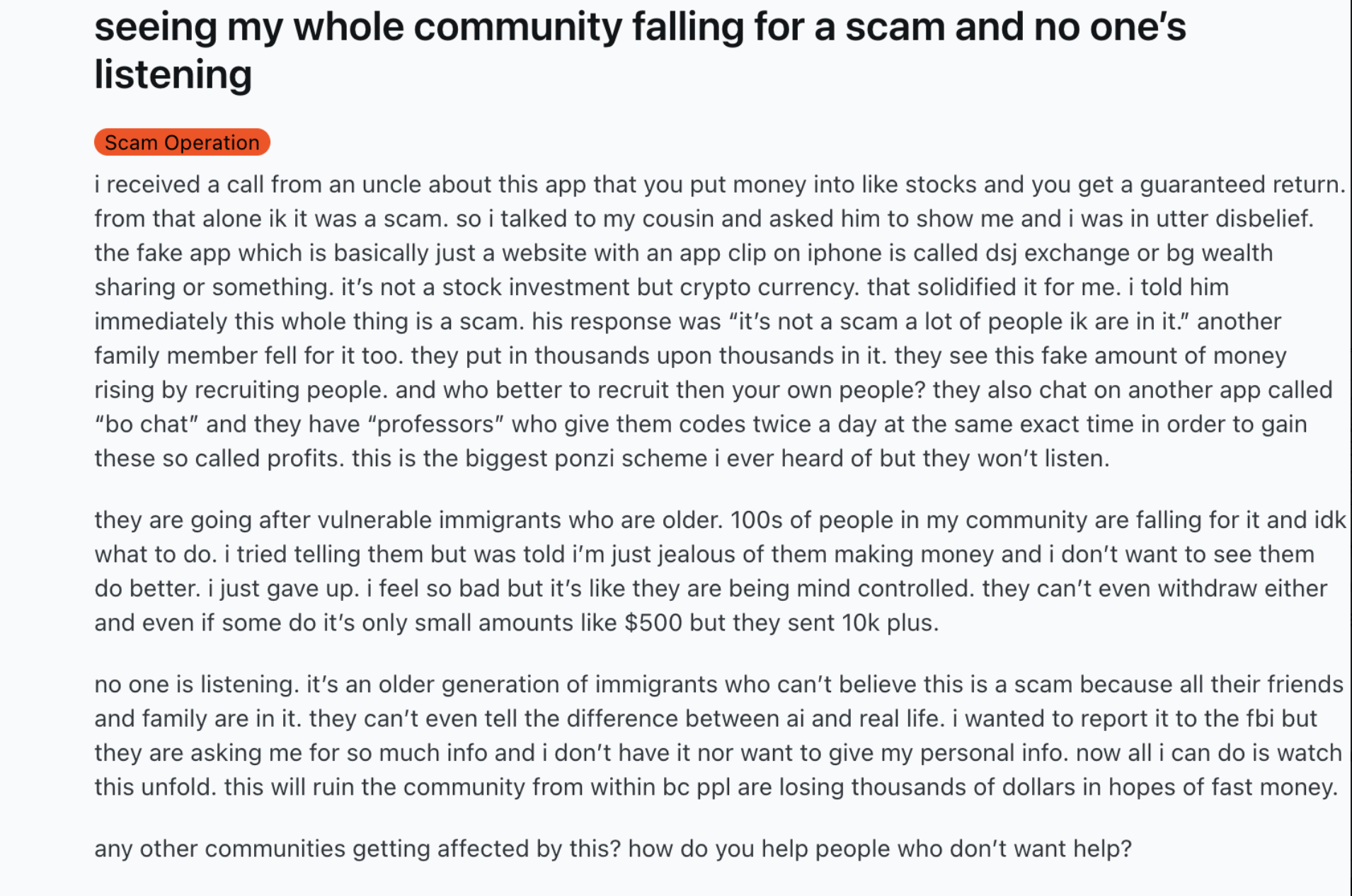Click the phrase "guaranteed return"

1241,184
